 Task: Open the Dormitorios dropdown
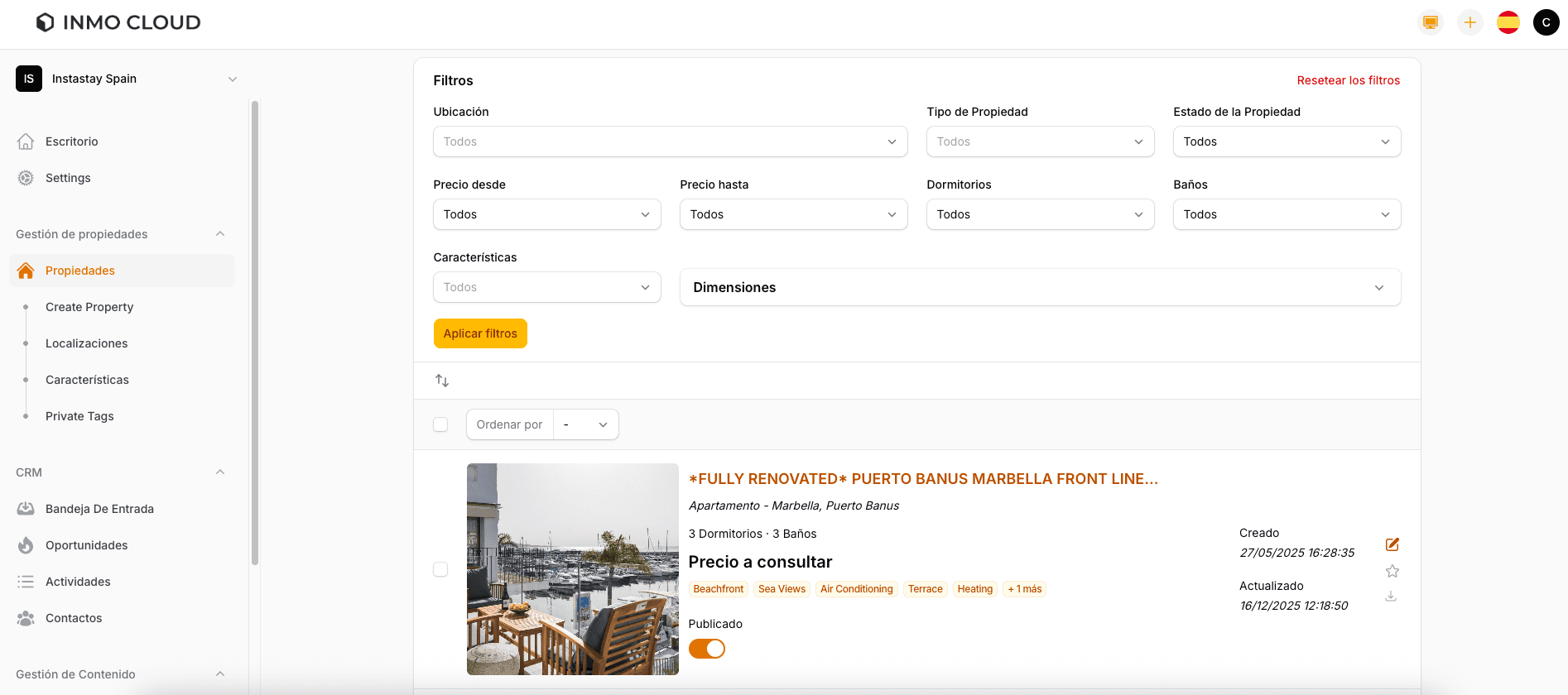pos(1039,214)
